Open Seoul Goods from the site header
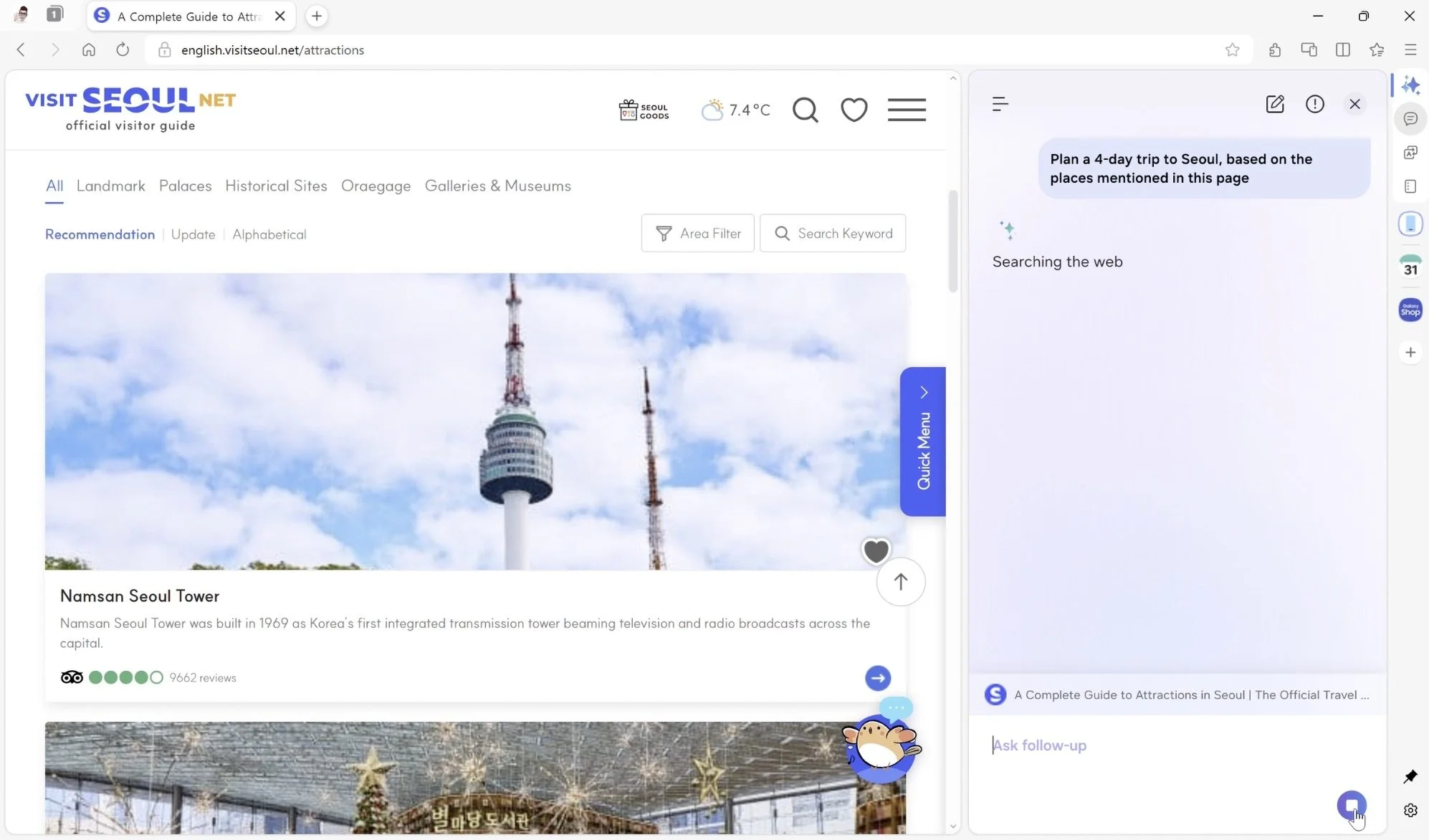This screenshot has height=840, width=1429. point(644,110)
